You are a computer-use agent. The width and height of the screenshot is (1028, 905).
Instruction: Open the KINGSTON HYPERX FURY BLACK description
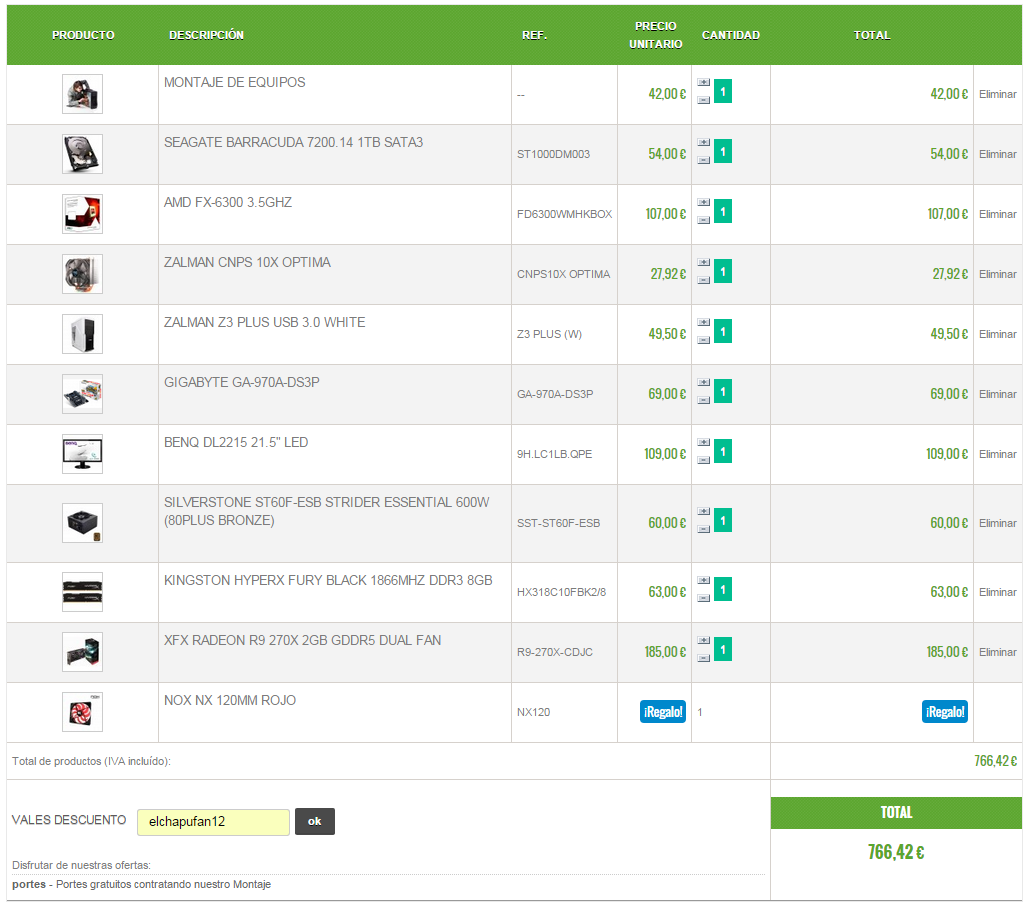(x=328, y=580)
